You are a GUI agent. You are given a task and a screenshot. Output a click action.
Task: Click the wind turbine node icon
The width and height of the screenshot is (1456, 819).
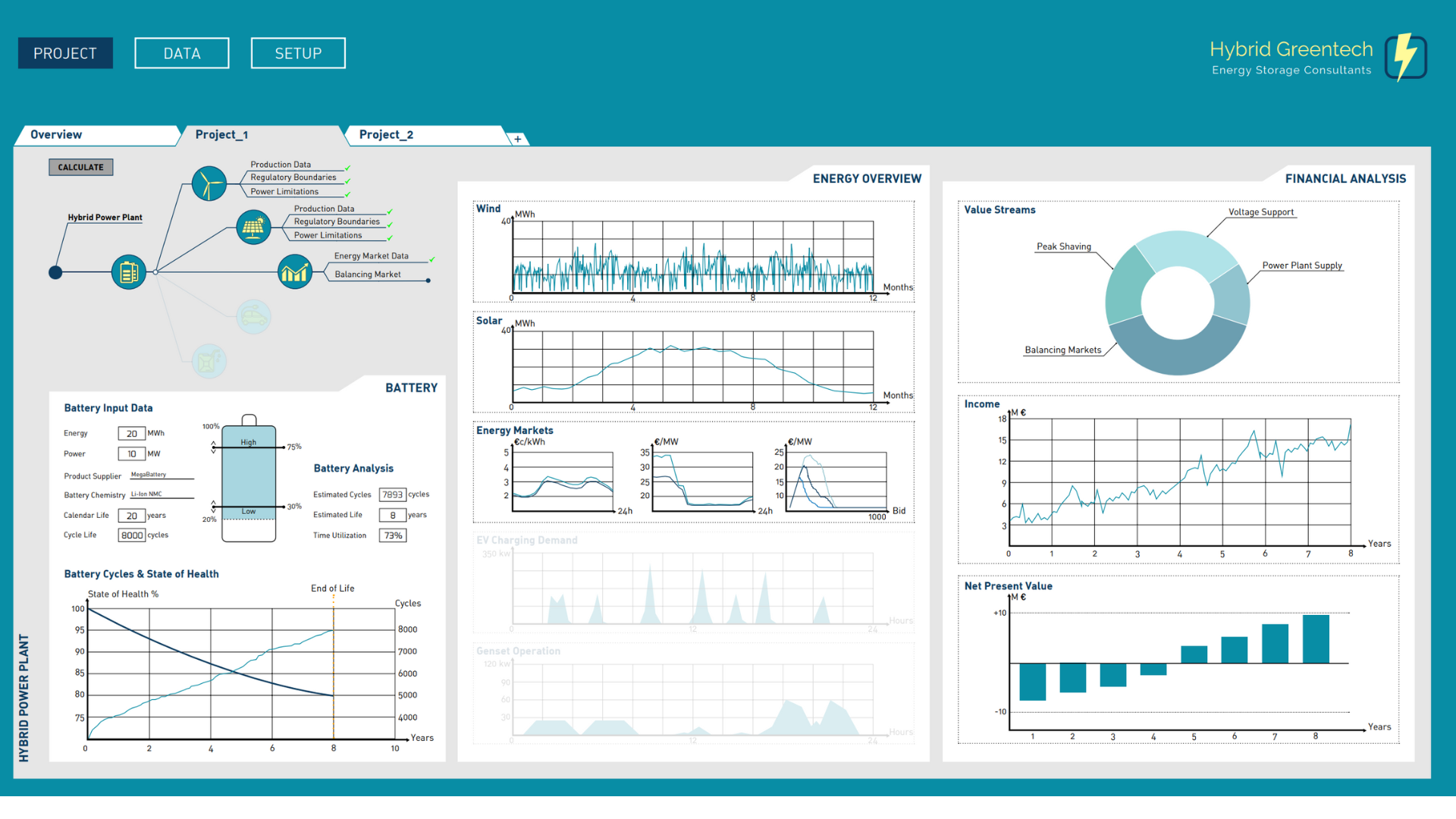tap(209, 184)
